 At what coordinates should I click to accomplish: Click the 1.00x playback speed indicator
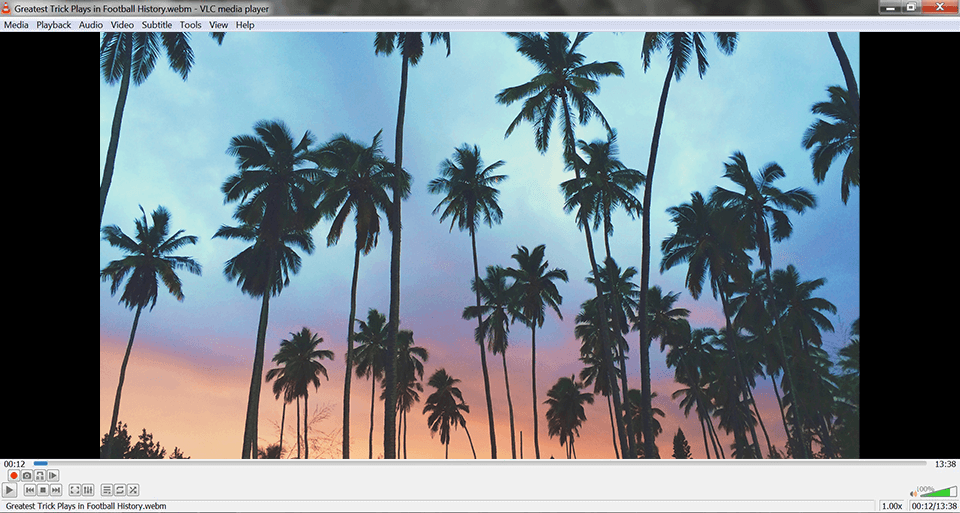pyautogui.click(x=891, y=506)
